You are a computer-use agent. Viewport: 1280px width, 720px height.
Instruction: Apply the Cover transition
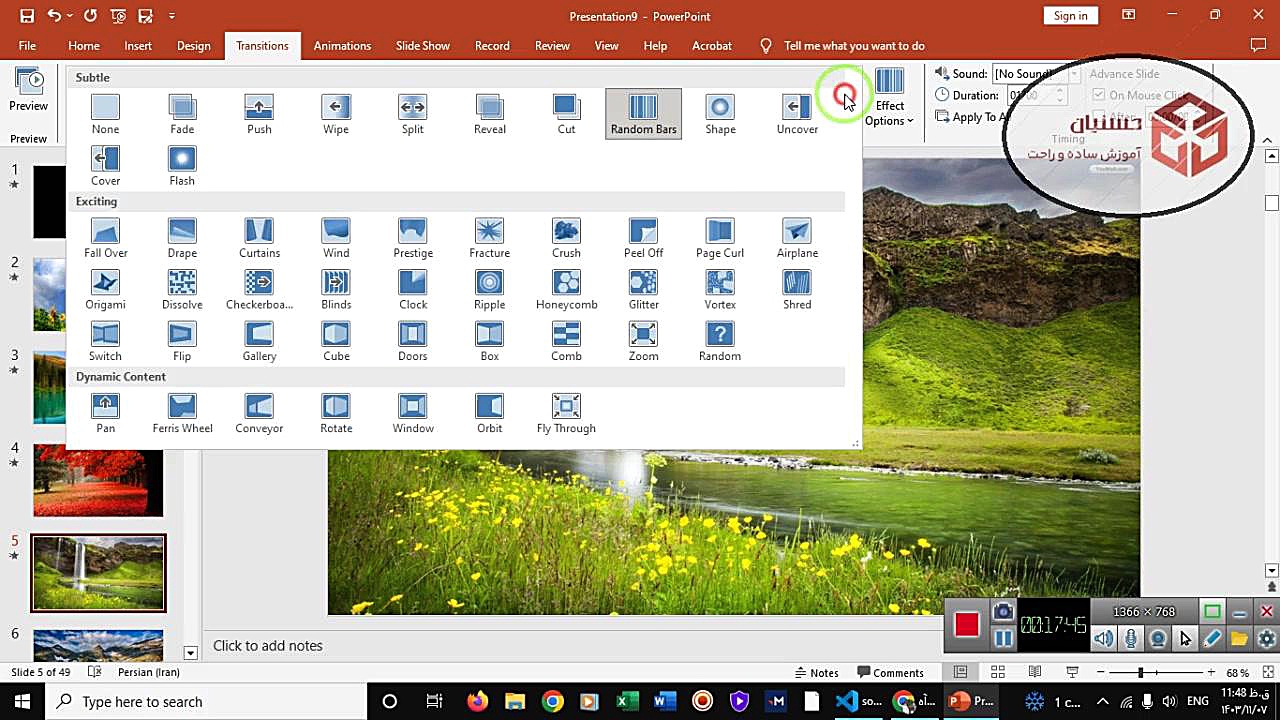(105, 166)
